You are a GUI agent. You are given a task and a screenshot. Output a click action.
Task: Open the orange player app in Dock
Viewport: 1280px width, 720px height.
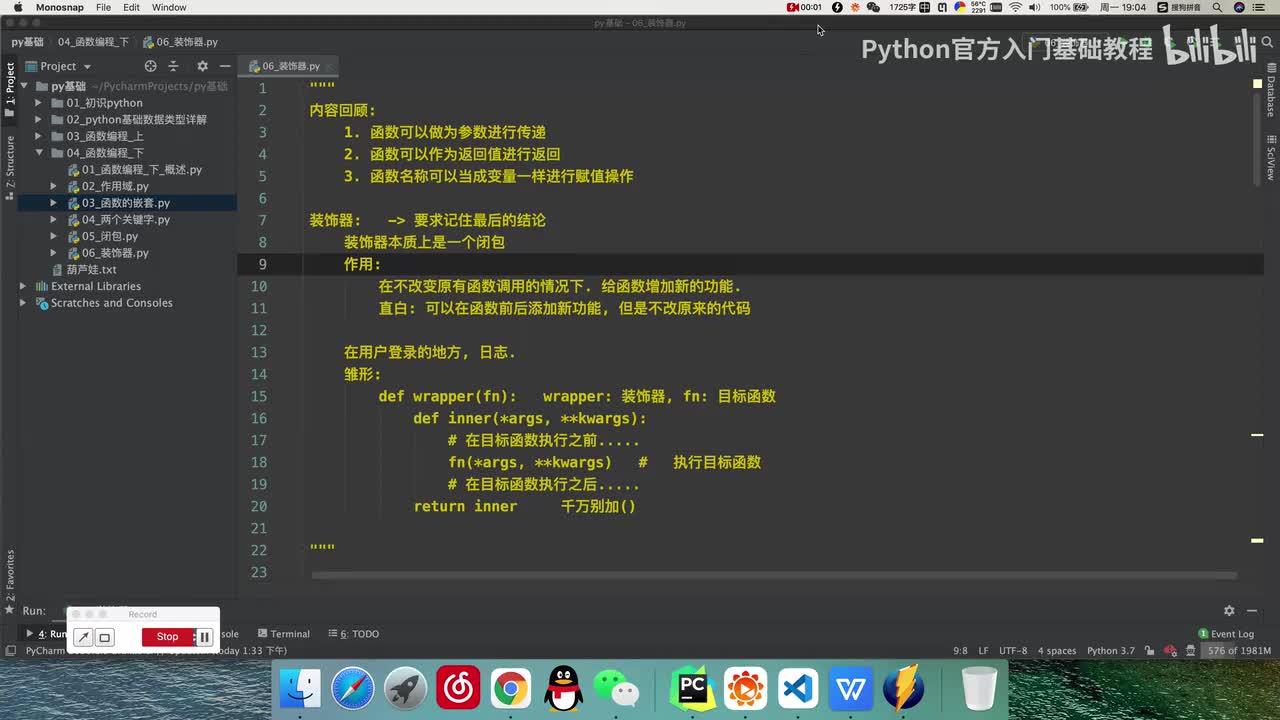[745, 689]
